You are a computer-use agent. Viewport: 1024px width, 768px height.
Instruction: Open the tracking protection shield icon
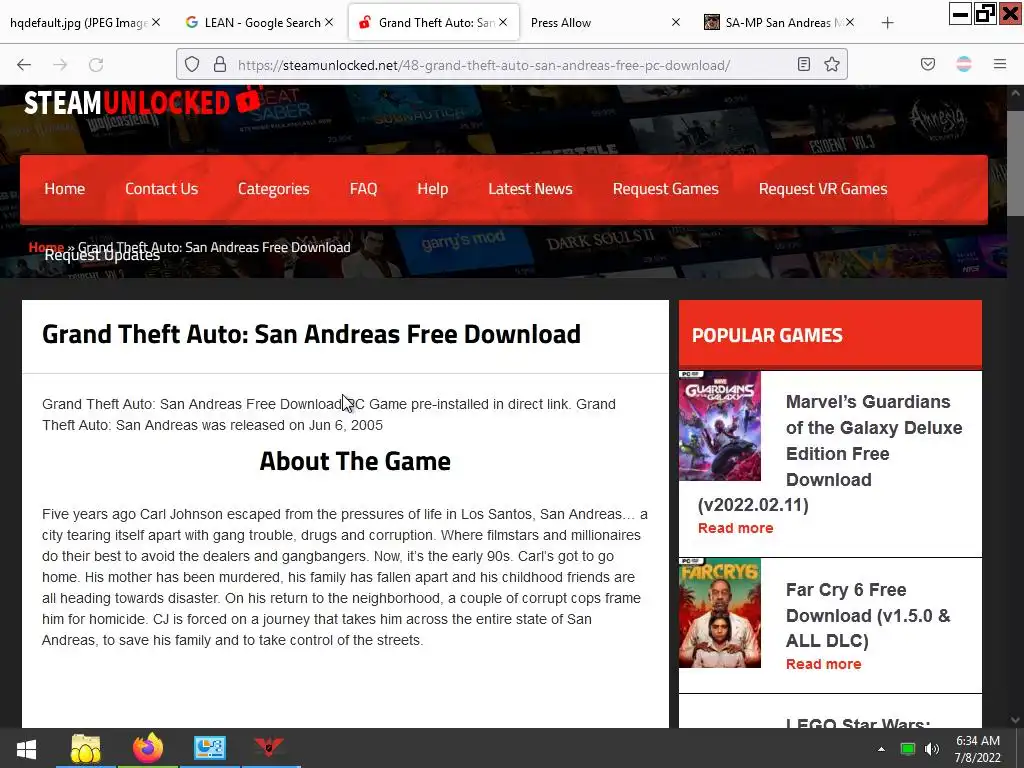191,64
